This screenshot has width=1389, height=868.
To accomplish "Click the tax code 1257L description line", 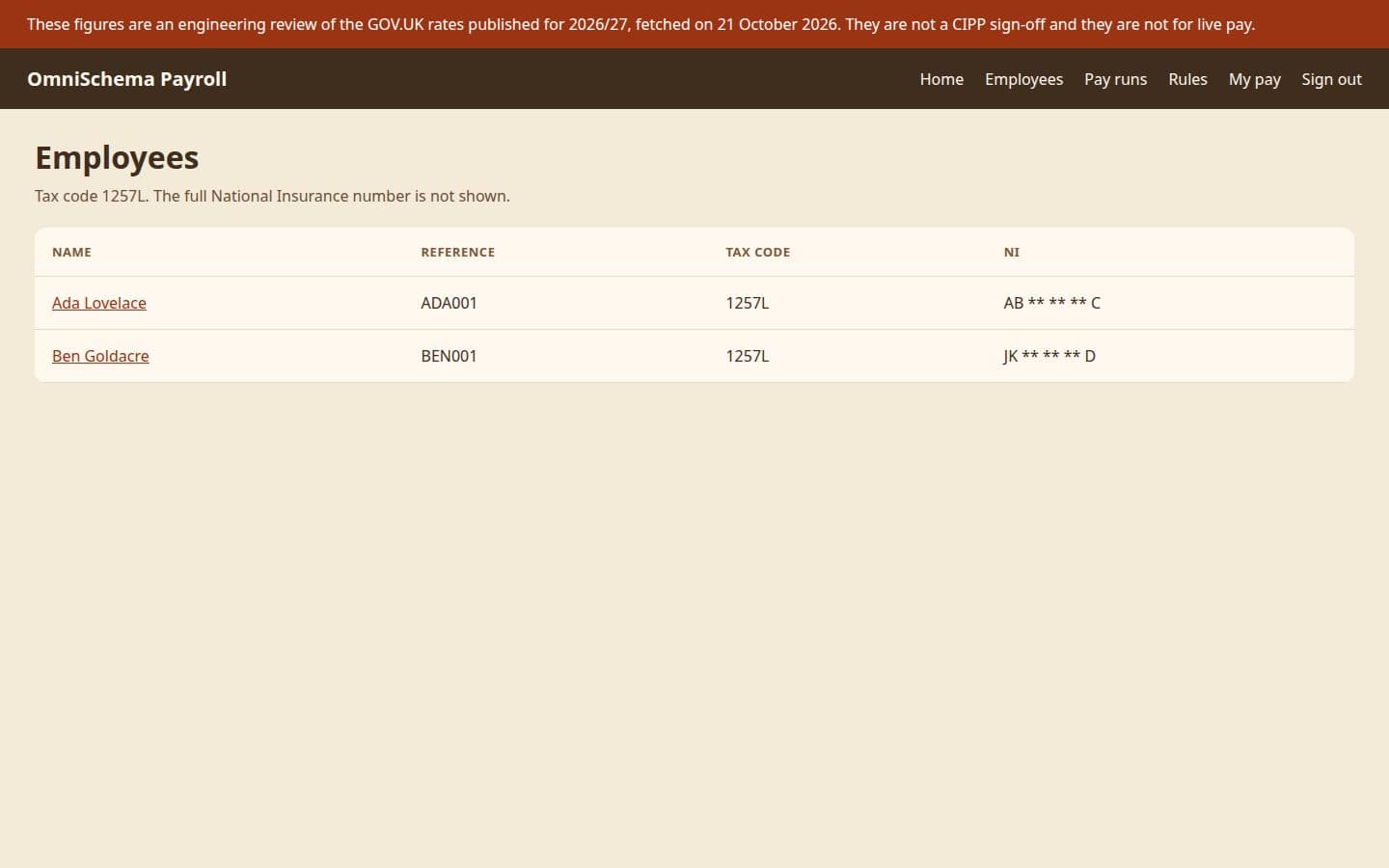I will [x=272, y=196].
